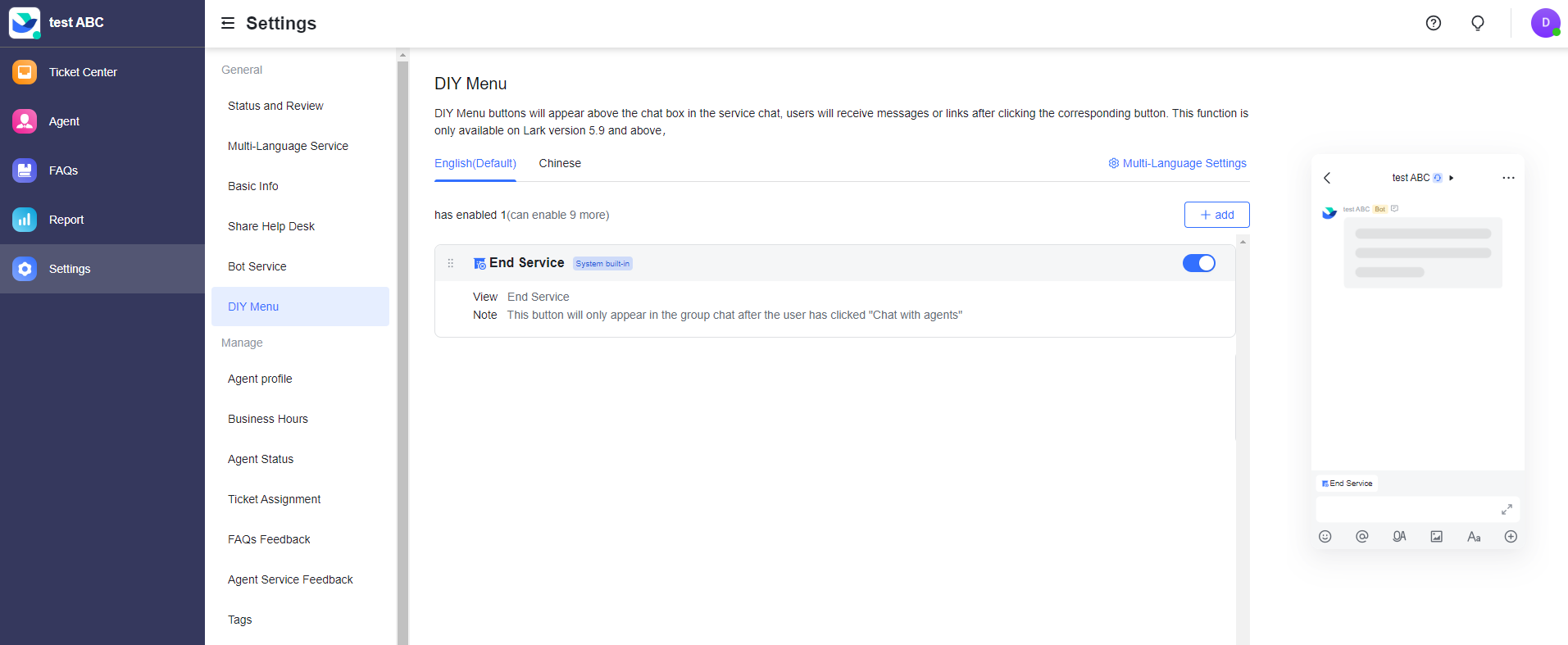Open Status and Review settings
Image resolution: width=1568 pixels, height=645 pixels.
300,106
